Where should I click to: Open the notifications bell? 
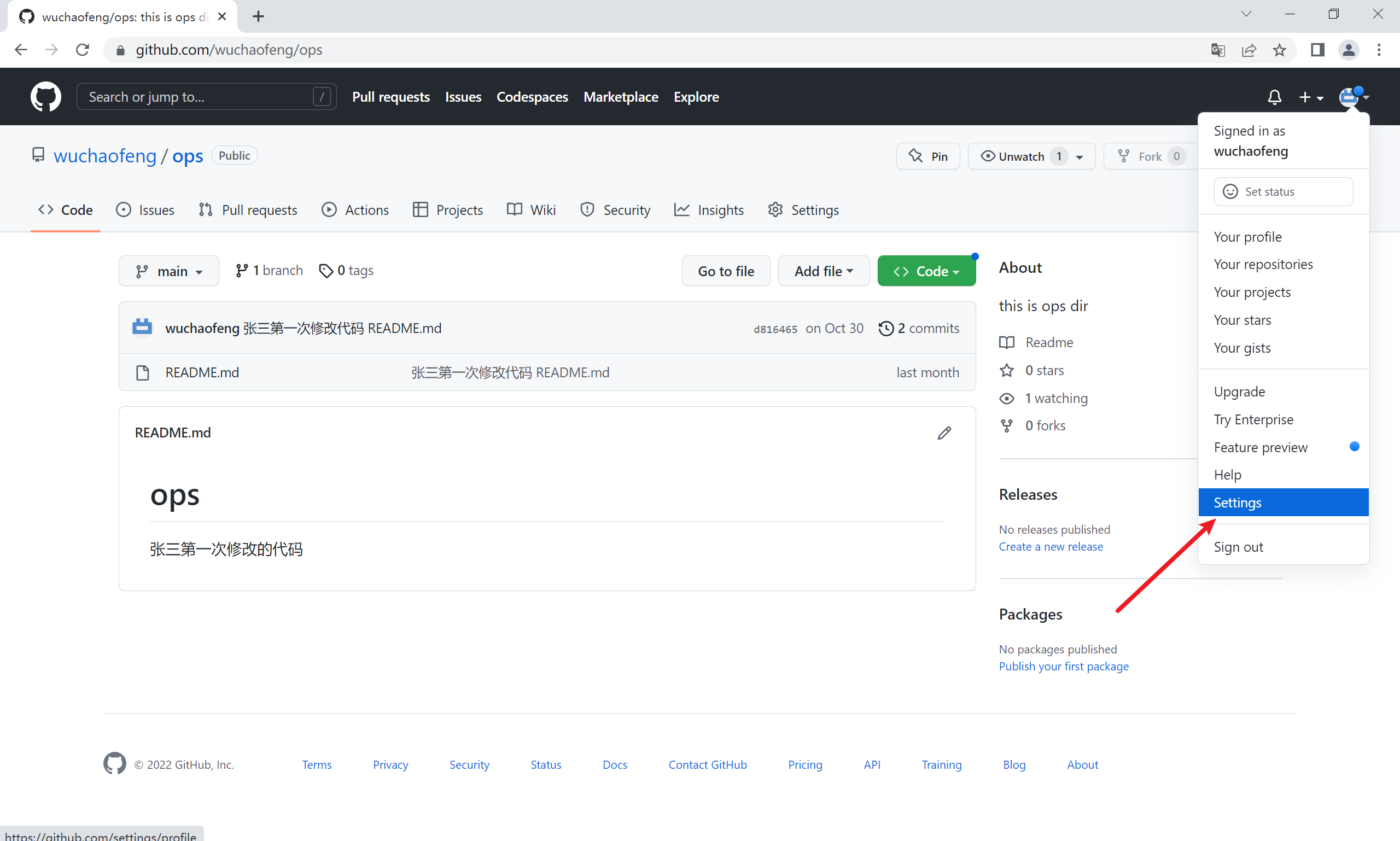(x=1274, y=97)
